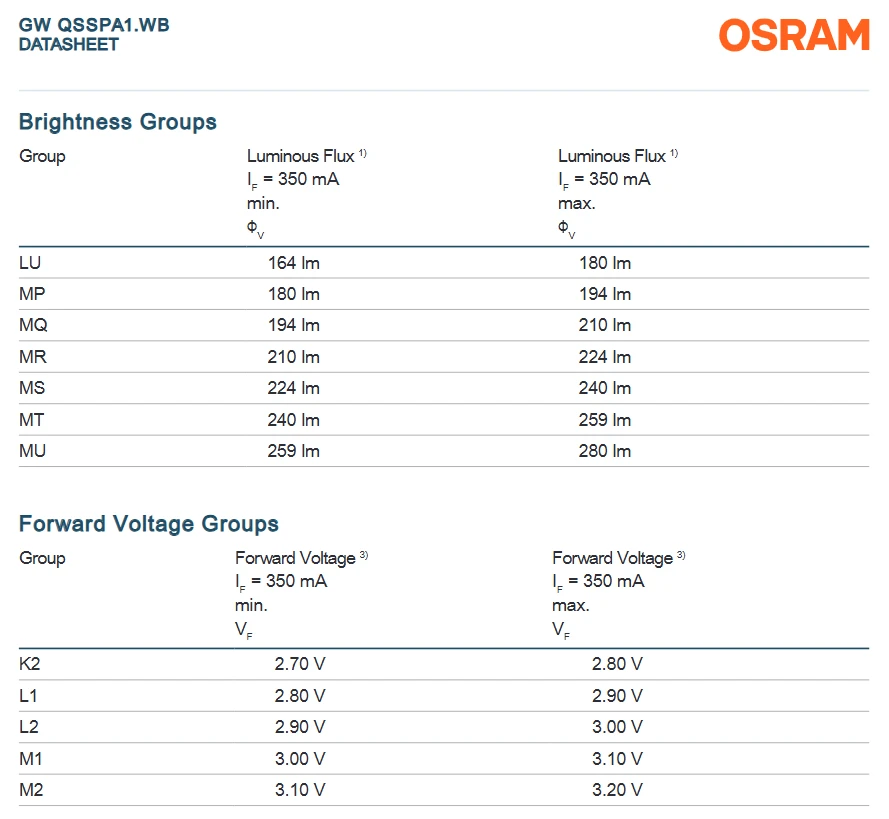Click footnote 3 superscript on Forward Voltage max.

click(x=681, y=555)
